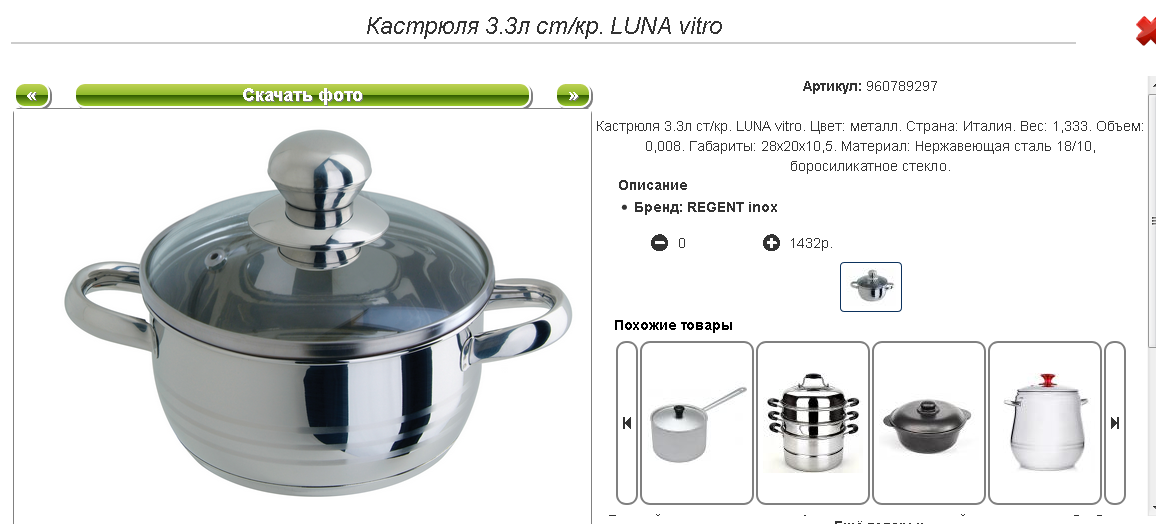Go to next photo with » button
Screen dimensions: 1156x524
click(574, 96)
